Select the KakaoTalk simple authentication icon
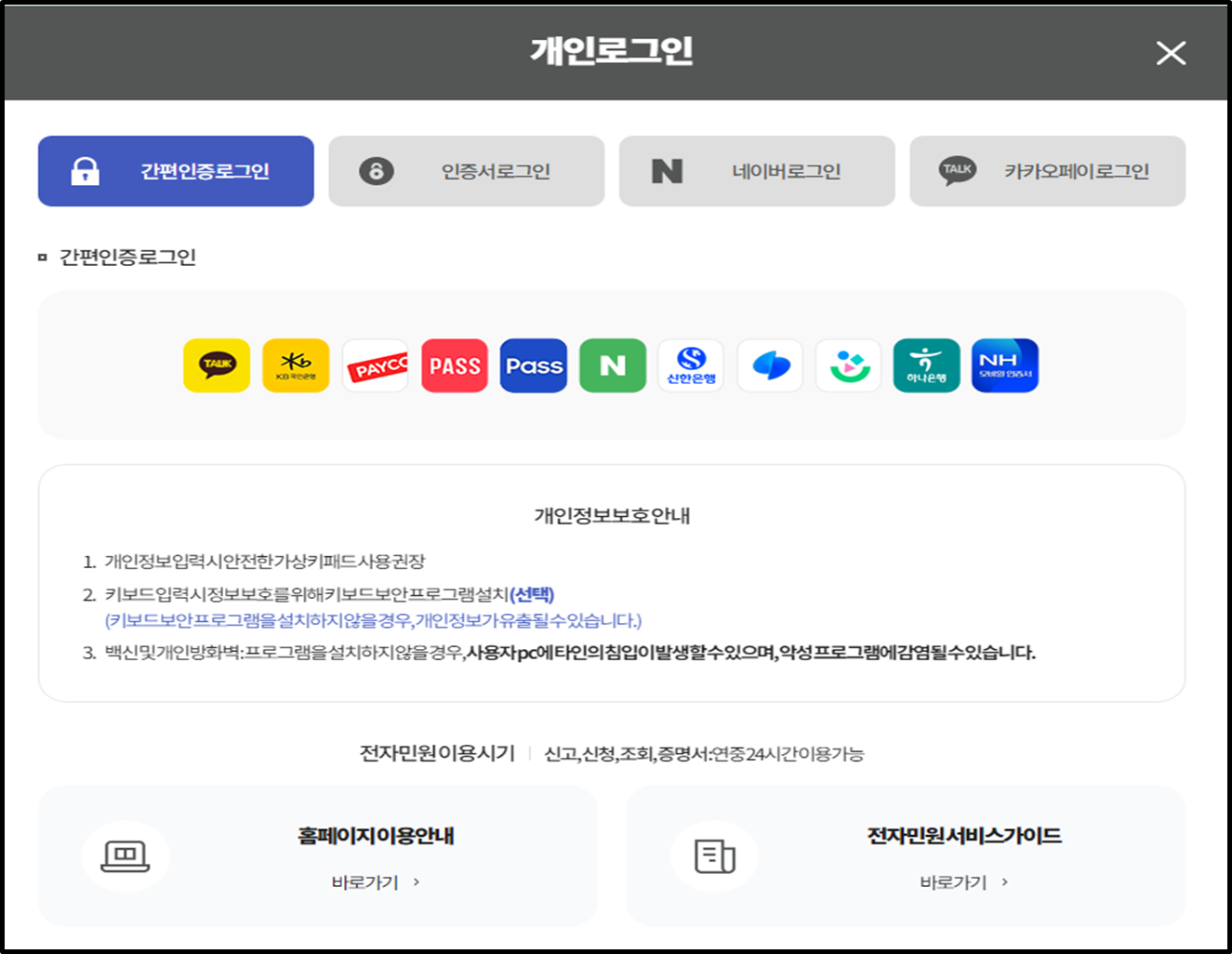 [217, 365]
